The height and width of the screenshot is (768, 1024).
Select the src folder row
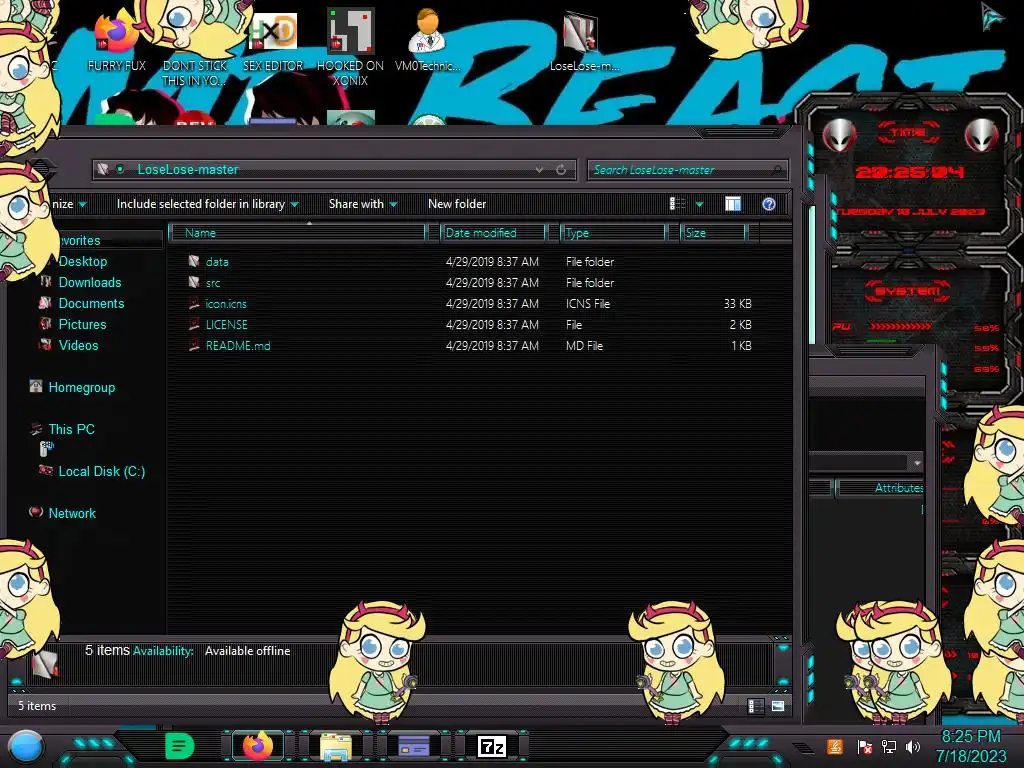(x=470, y=283)
